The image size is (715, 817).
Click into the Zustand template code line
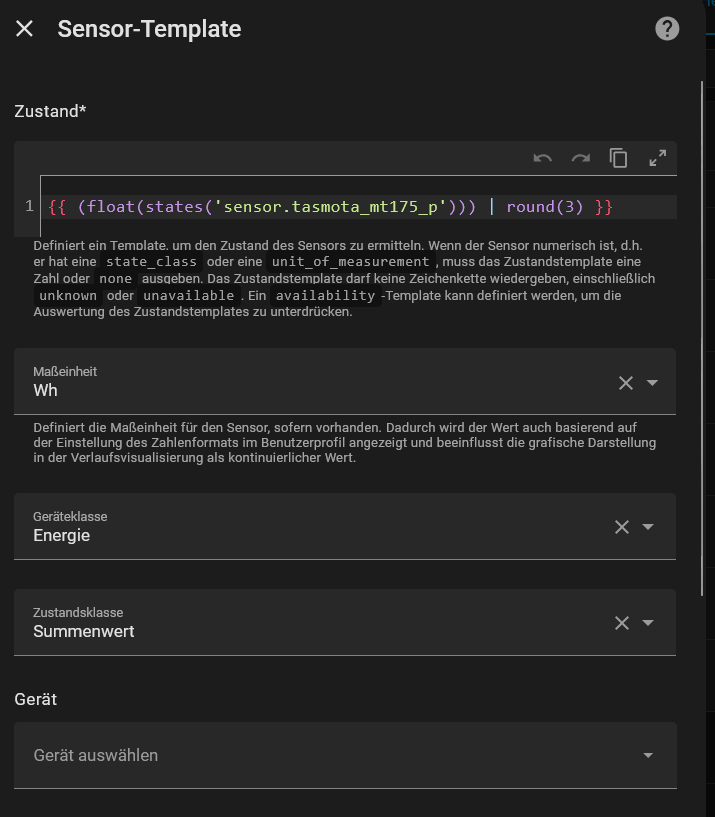tap(330, 207)
